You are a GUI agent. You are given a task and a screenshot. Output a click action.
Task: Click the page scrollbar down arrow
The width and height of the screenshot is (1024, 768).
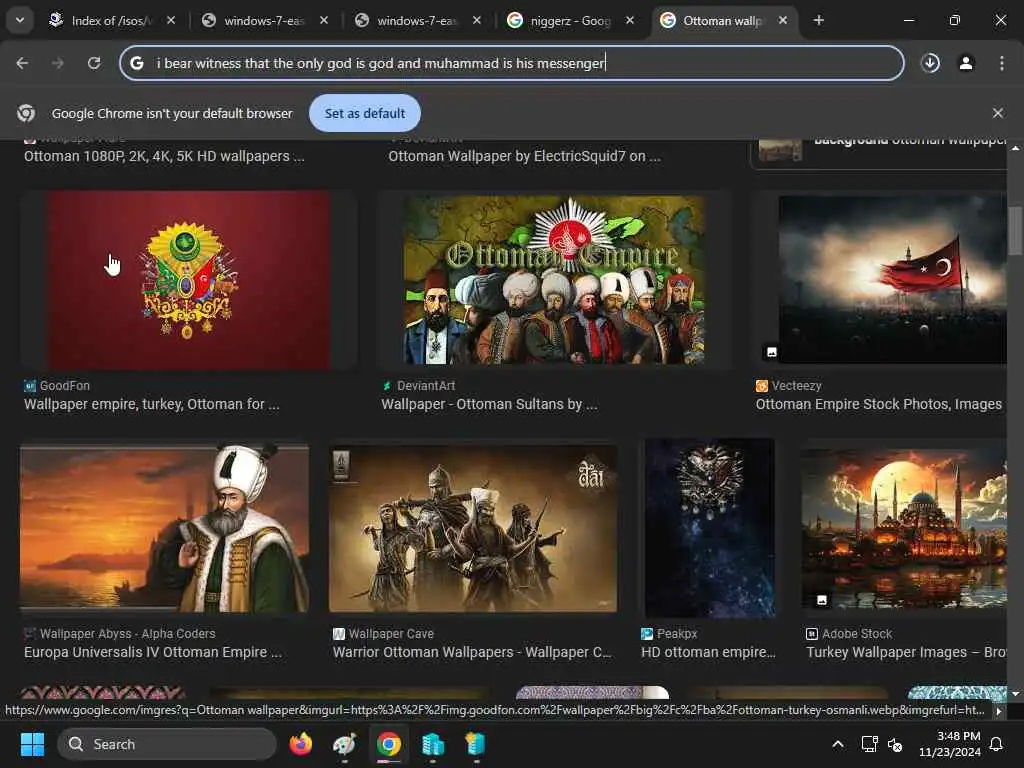point(1015,694)
